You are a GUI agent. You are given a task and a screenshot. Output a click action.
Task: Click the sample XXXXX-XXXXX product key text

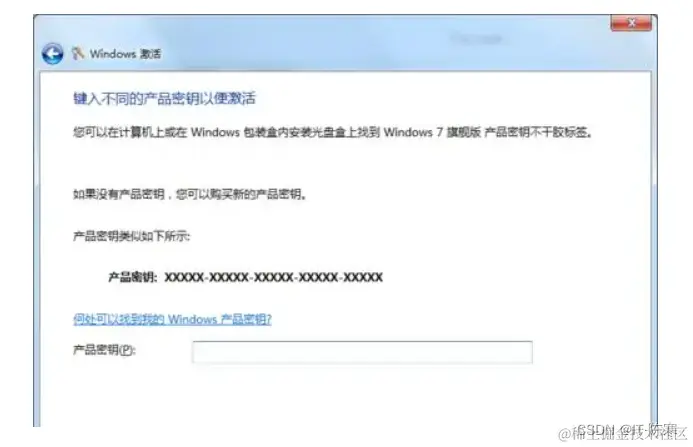[x=274, y=277]
